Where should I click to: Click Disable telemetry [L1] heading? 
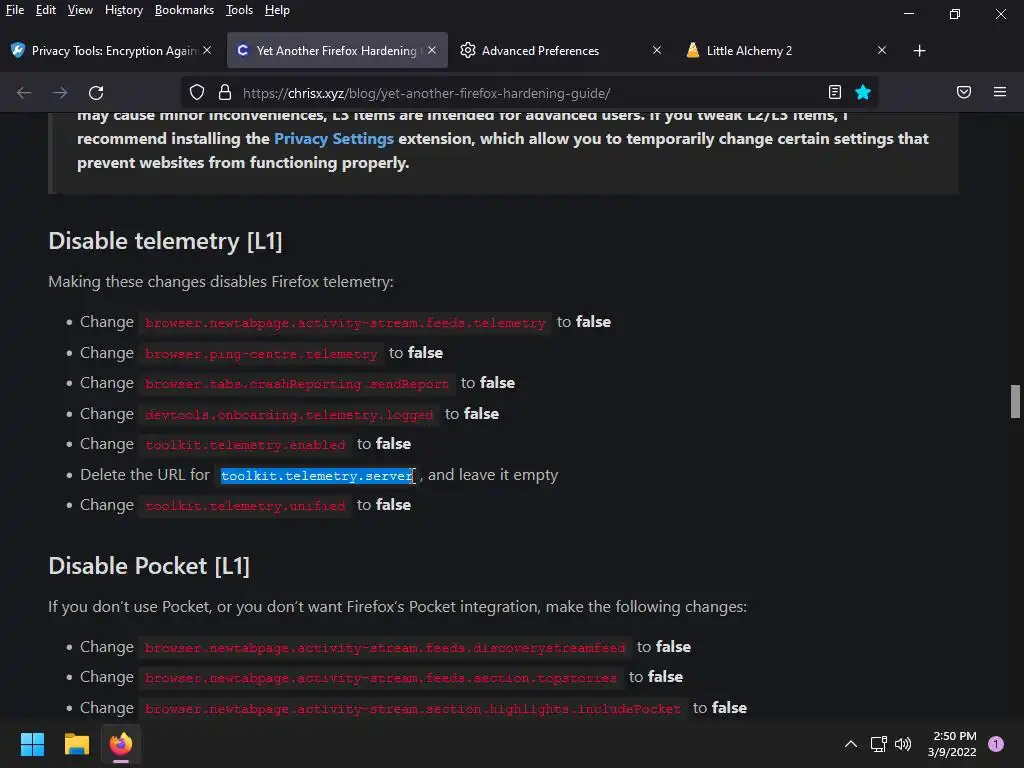pyautogui.click(x=165, y=241)
